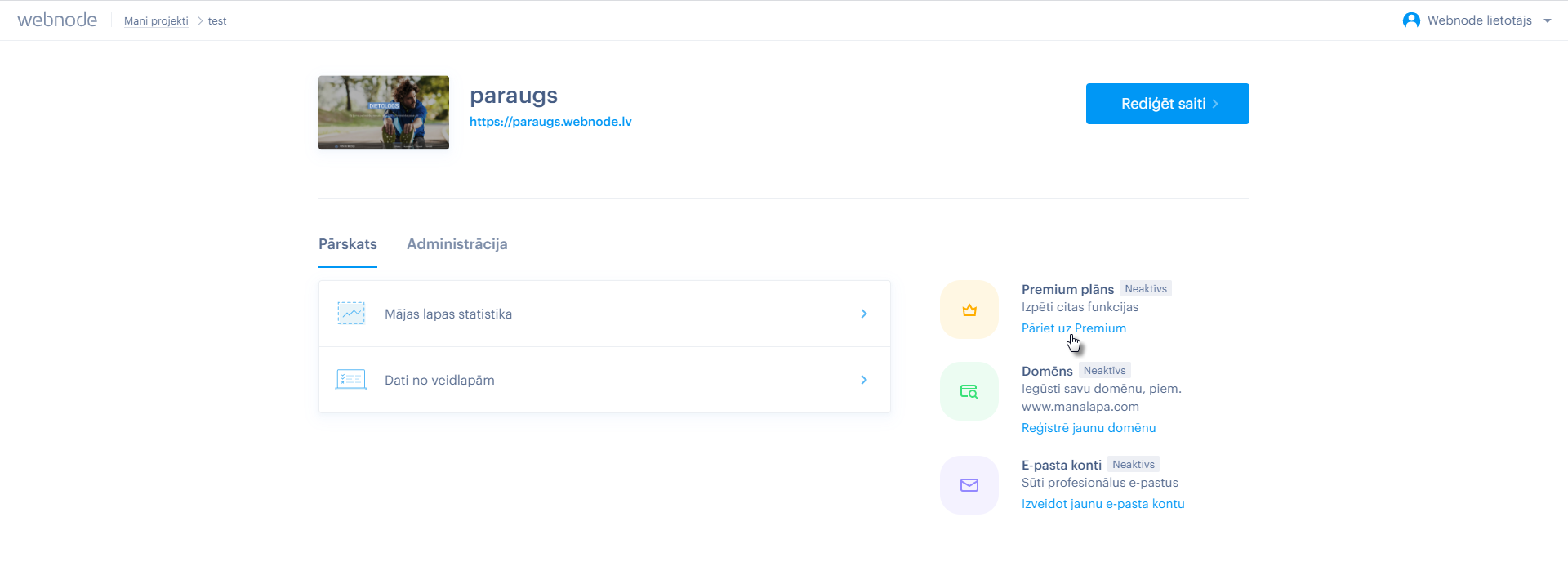Screen dimensions: 1568x566
Task: Click the Premium crown icon
Action: tap(969, 310)
